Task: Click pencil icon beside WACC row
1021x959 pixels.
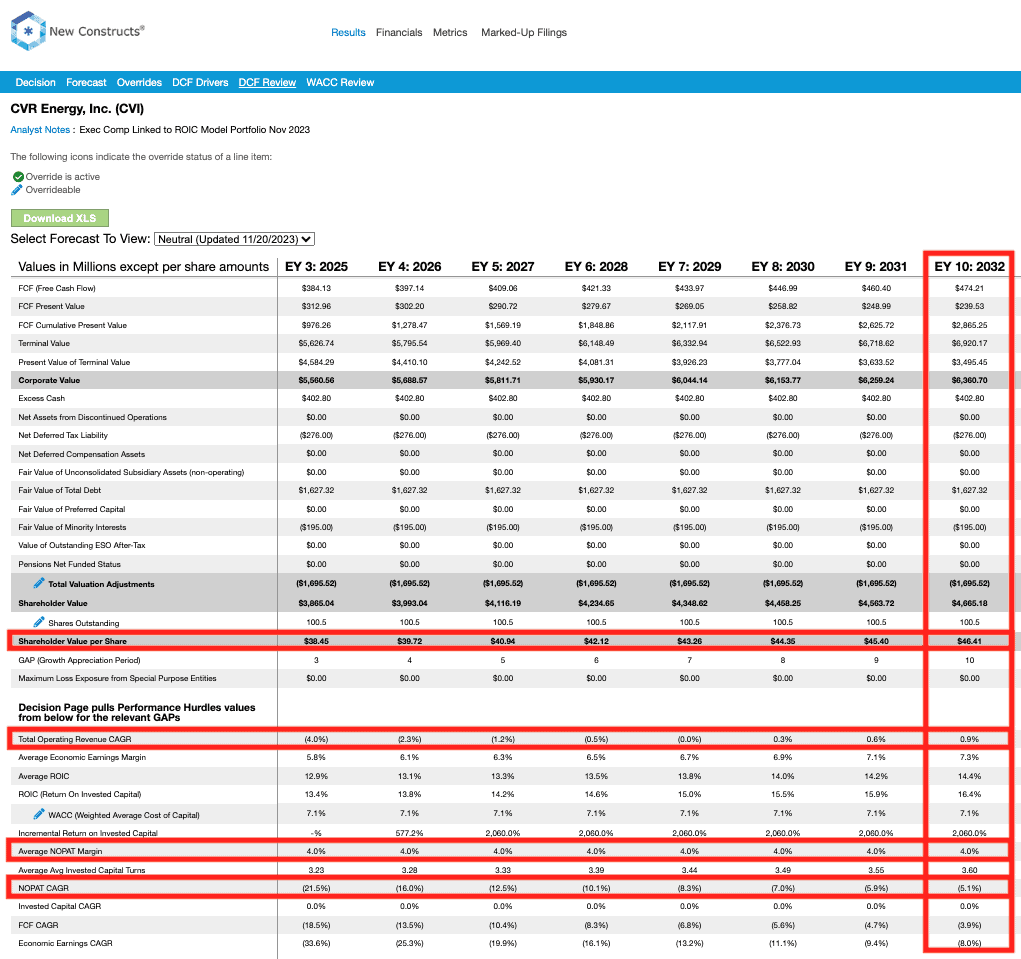Action: click(39, 814)
